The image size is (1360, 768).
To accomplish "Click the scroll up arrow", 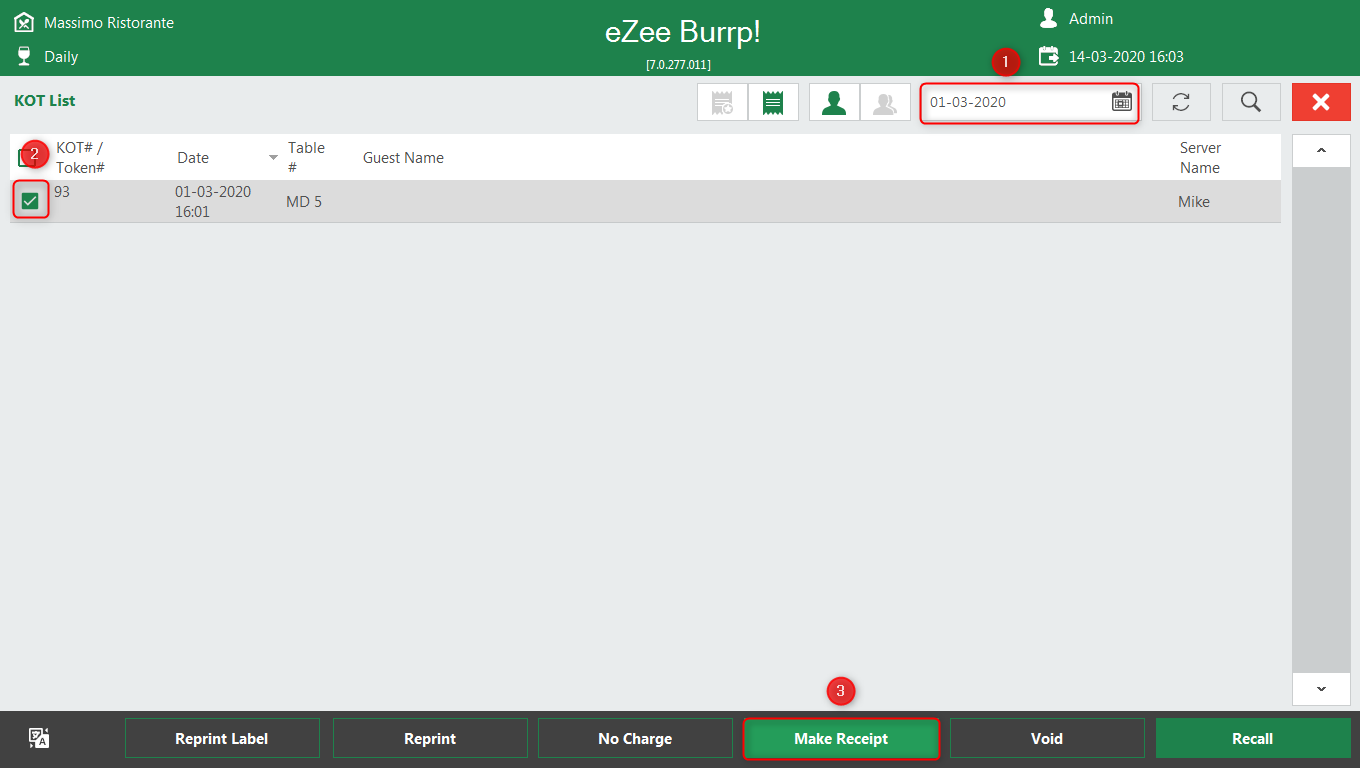I will (x=1321, y=151).
